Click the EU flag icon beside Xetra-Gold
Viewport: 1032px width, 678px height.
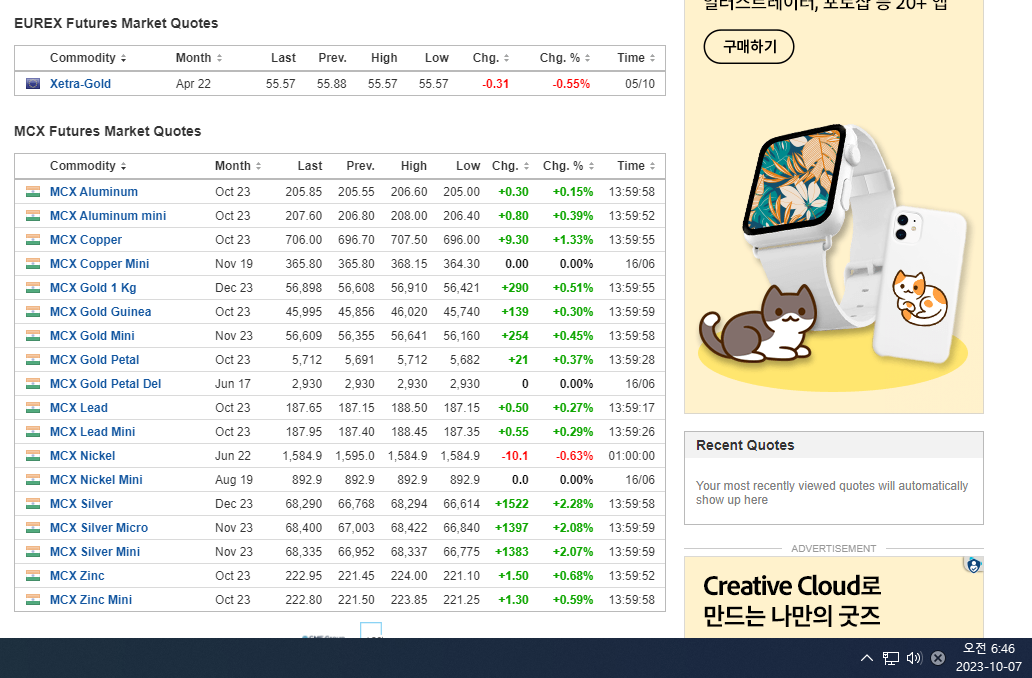click(x=33, y=84)
